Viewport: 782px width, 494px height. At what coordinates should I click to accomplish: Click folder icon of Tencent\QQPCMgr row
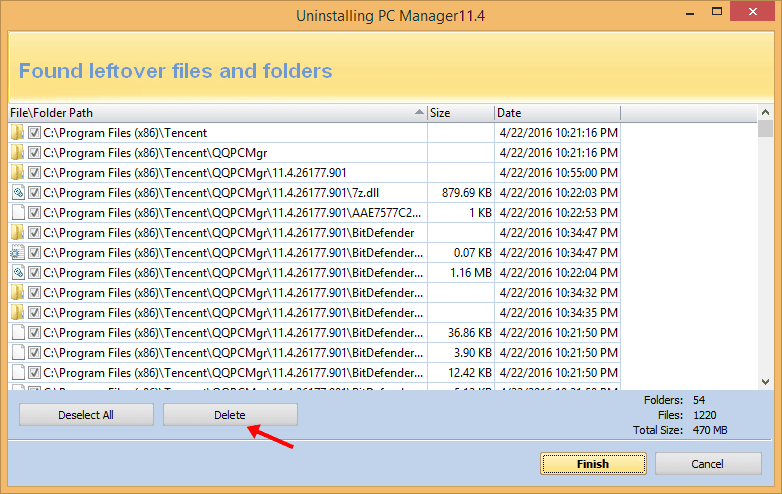[17, 153]
